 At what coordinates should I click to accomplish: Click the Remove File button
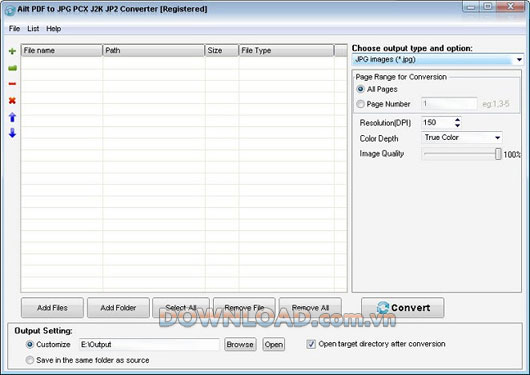tap(244, 308)
